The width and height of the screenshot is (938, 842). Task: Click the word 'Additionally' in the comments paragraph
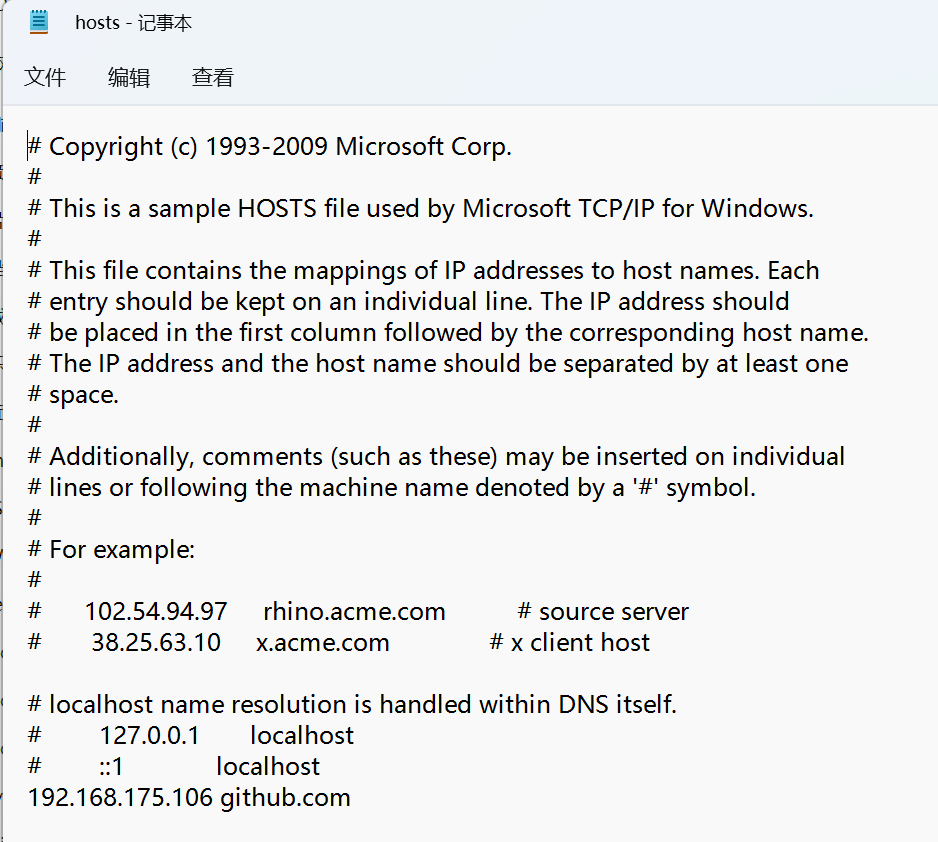pos(121,457)
